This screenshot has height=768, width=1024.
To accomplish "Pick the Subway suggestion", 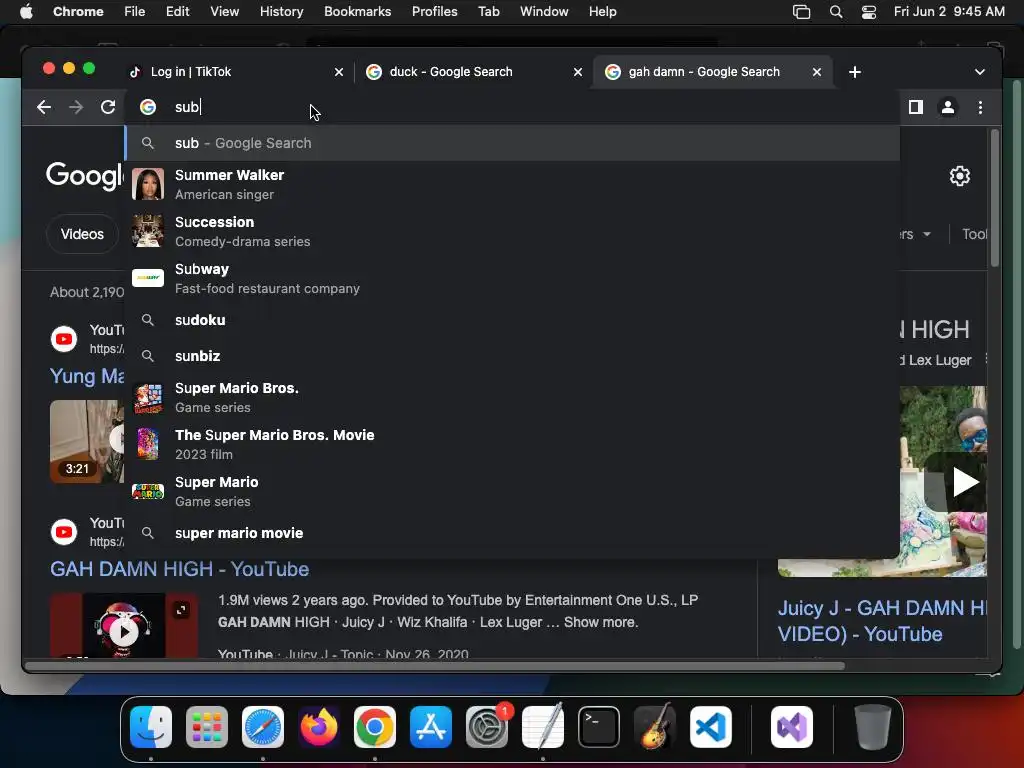I will tap(513, 278).
